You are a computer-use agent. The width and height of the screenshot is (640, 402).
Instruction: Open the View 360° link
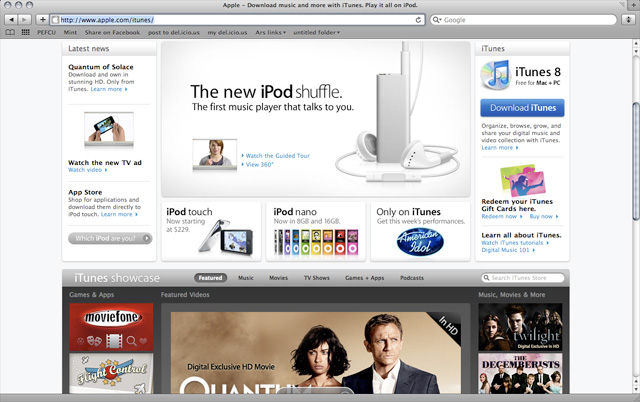tap(260, 164)
